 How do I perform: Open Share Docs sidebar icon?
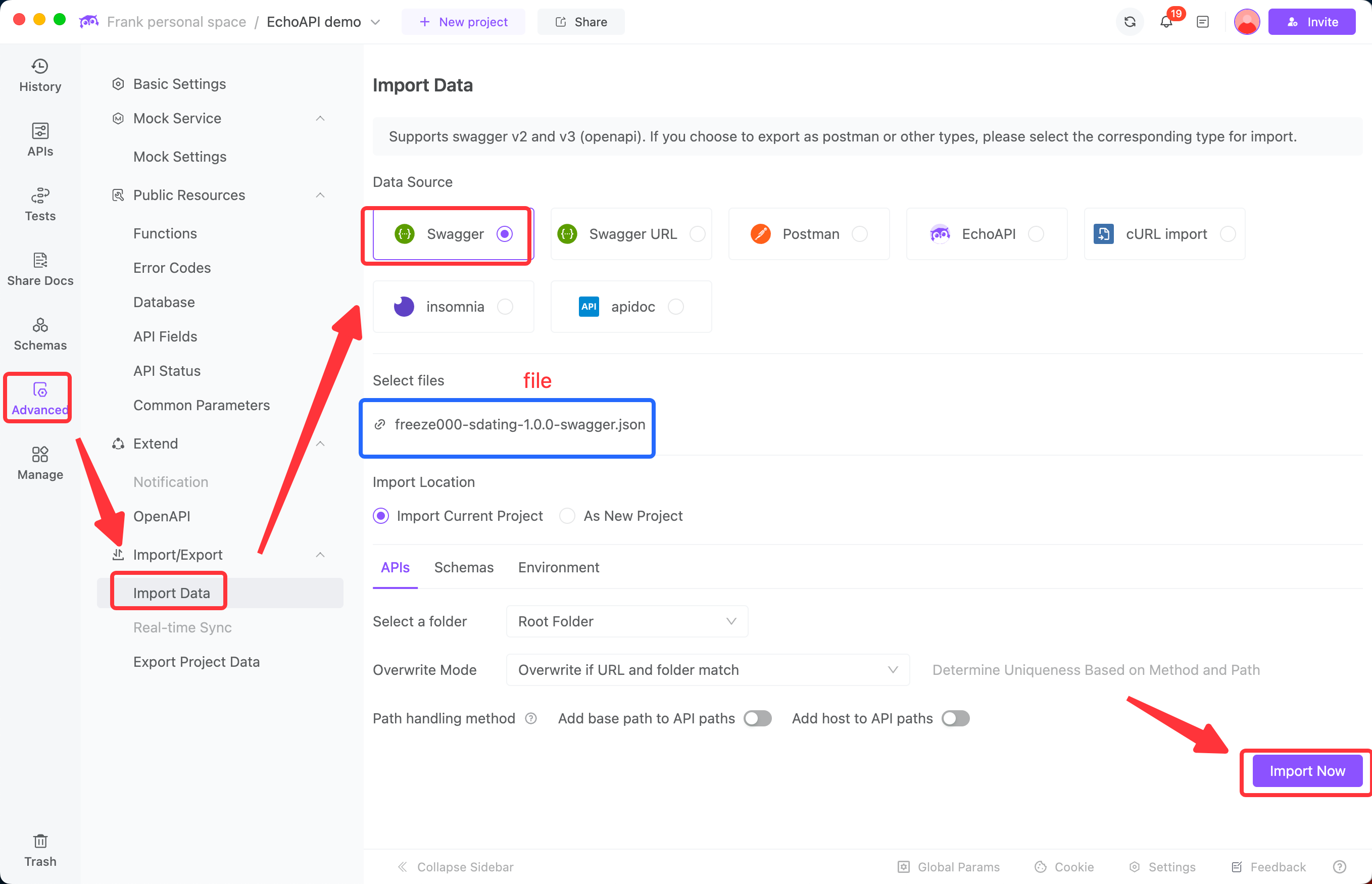coord(39,269)
